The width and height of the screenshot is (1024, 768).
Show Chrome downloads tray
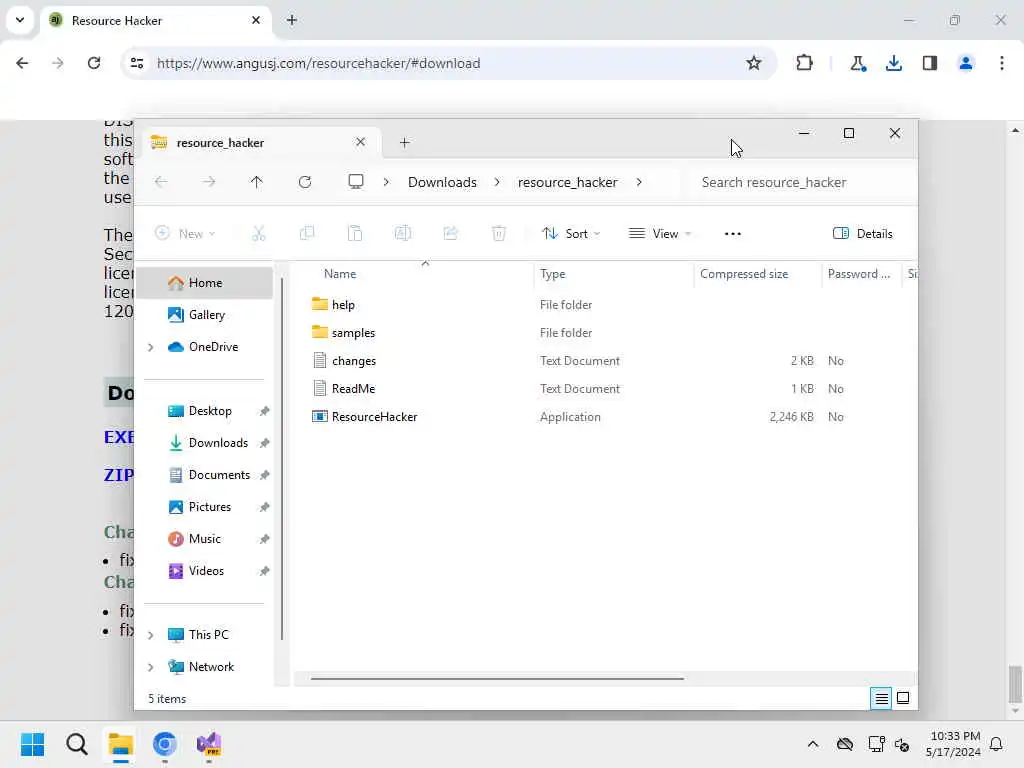coord(893,63)
